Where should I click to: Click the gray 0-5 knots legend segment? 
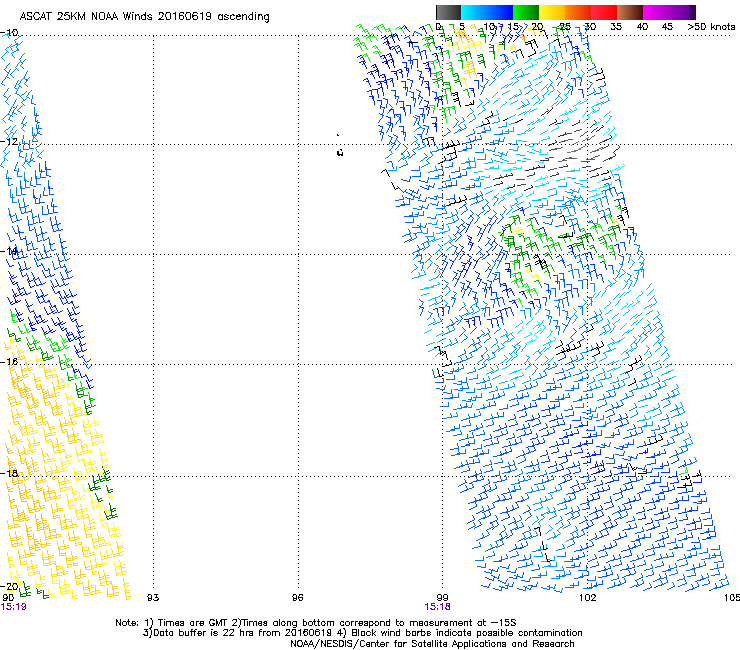pyautogui.click(x=448, y=12)
